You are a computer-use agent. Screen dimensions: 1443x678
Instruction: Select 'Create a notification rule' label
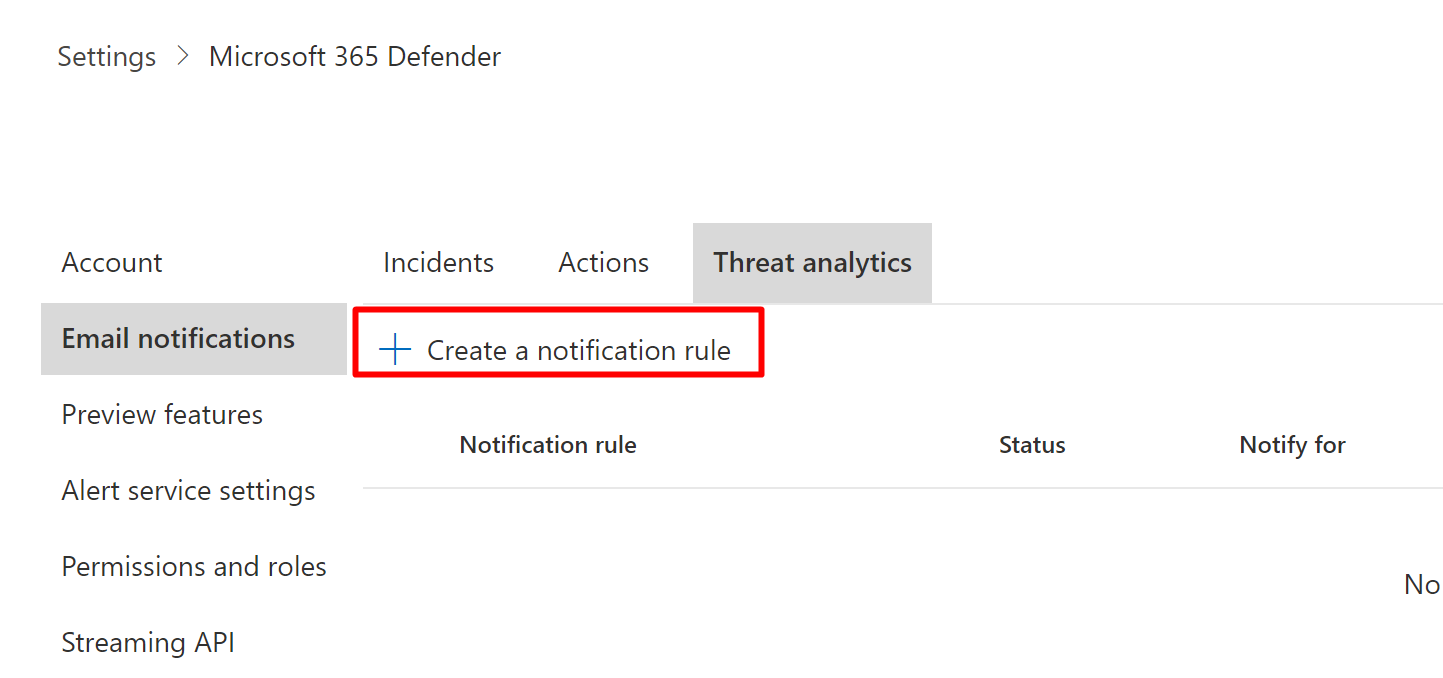coord(578,350)
